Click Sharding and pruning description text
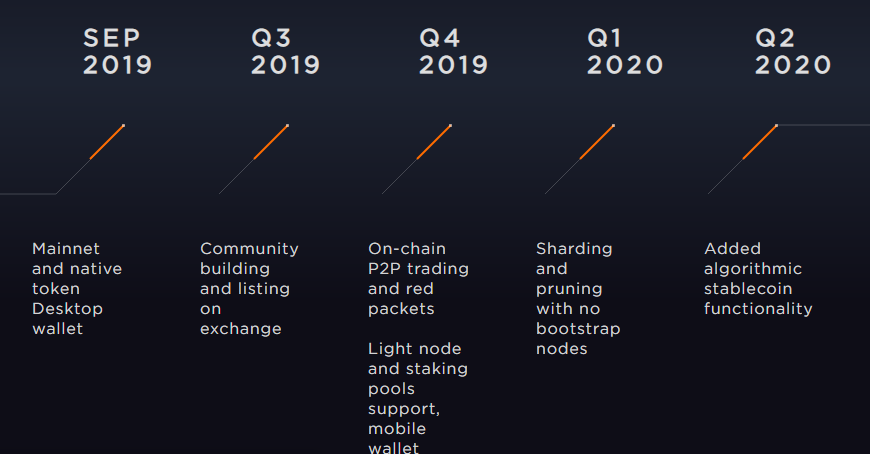The image size is (870, 454). pos(578,299)
